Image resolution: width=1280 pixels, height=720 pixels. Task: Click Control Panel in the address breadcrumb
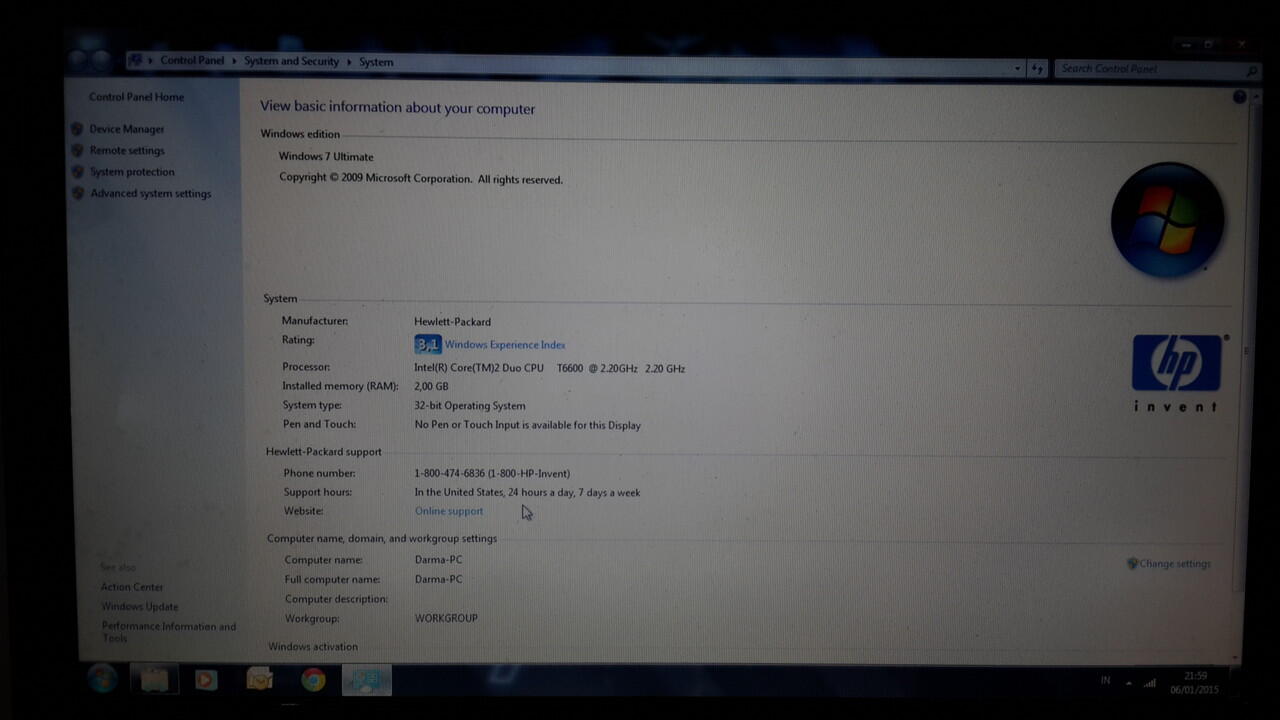pyautogui.click(x=192, y=61)
